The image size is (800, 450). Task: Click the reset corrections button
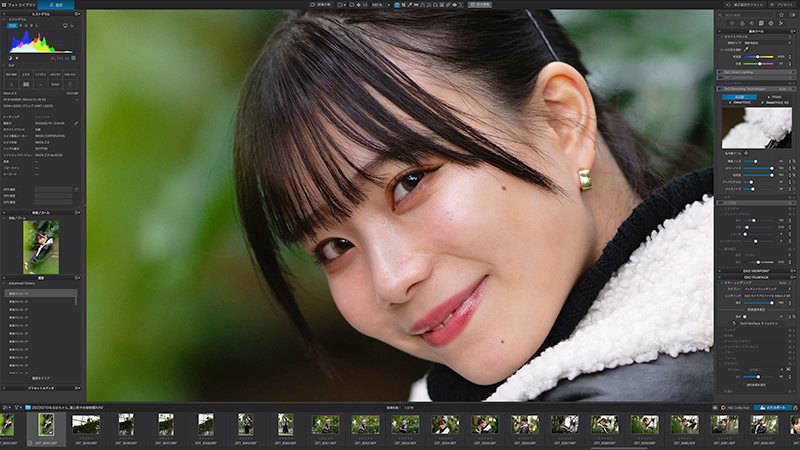[745, 5]
